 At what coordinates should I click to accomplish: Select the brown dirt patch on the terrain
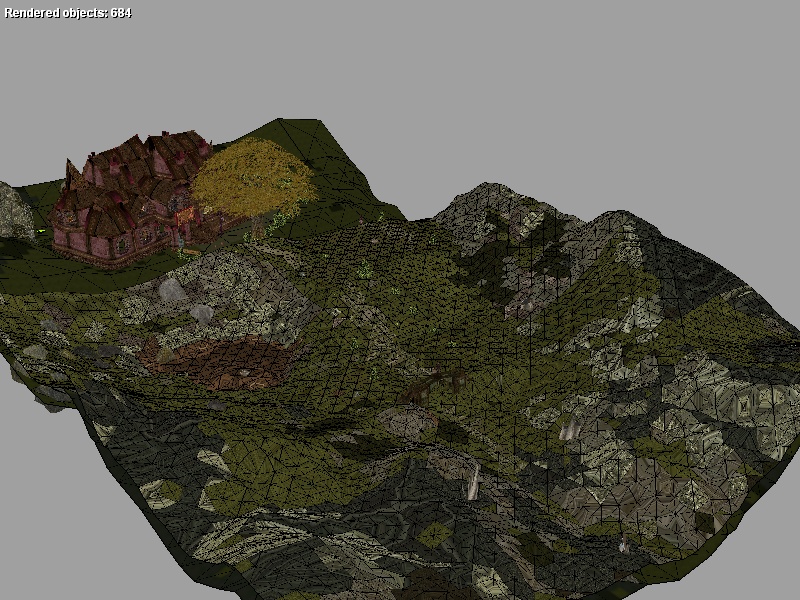click(x=220, y=360)
